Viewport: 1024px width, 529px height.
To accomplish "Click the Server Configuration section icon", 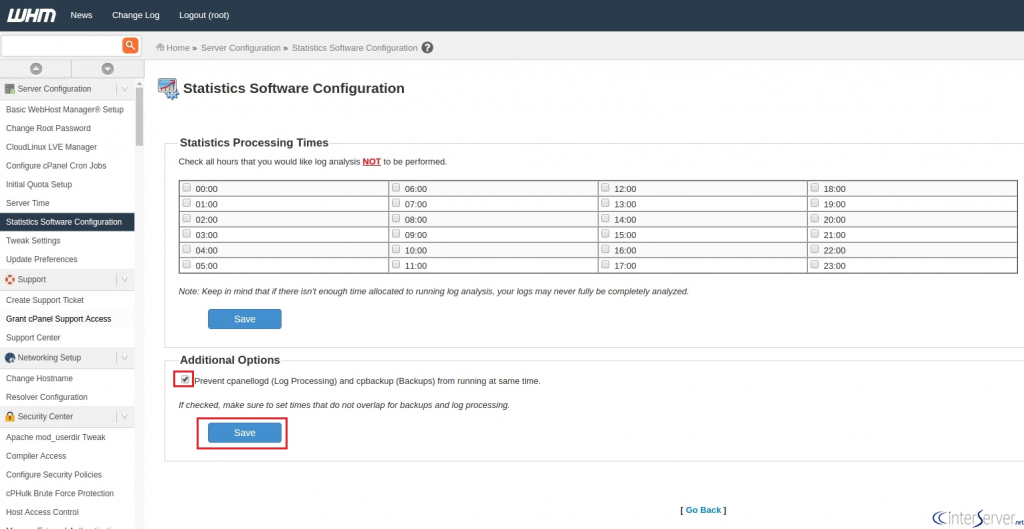I will (10, 89).
